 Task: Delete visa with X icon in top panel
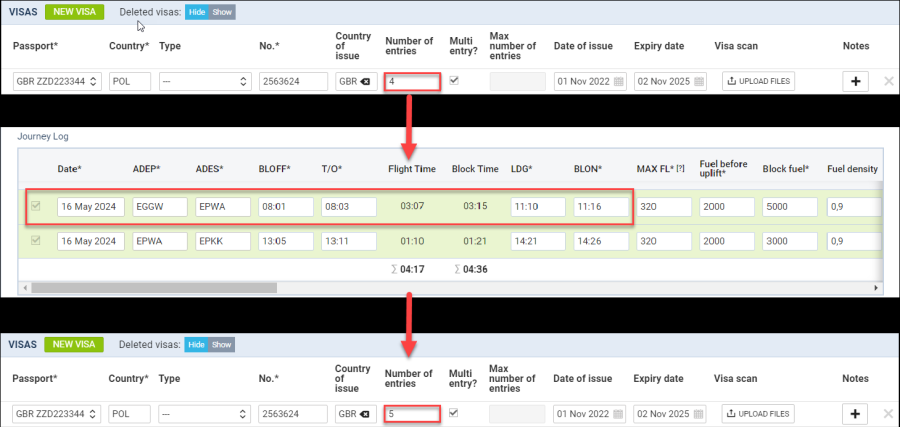[889, 81]
